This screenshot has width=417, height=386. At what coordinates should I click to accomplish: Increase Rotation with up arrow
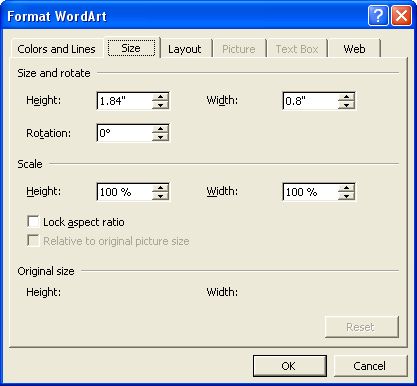click(x=160, y=129)
